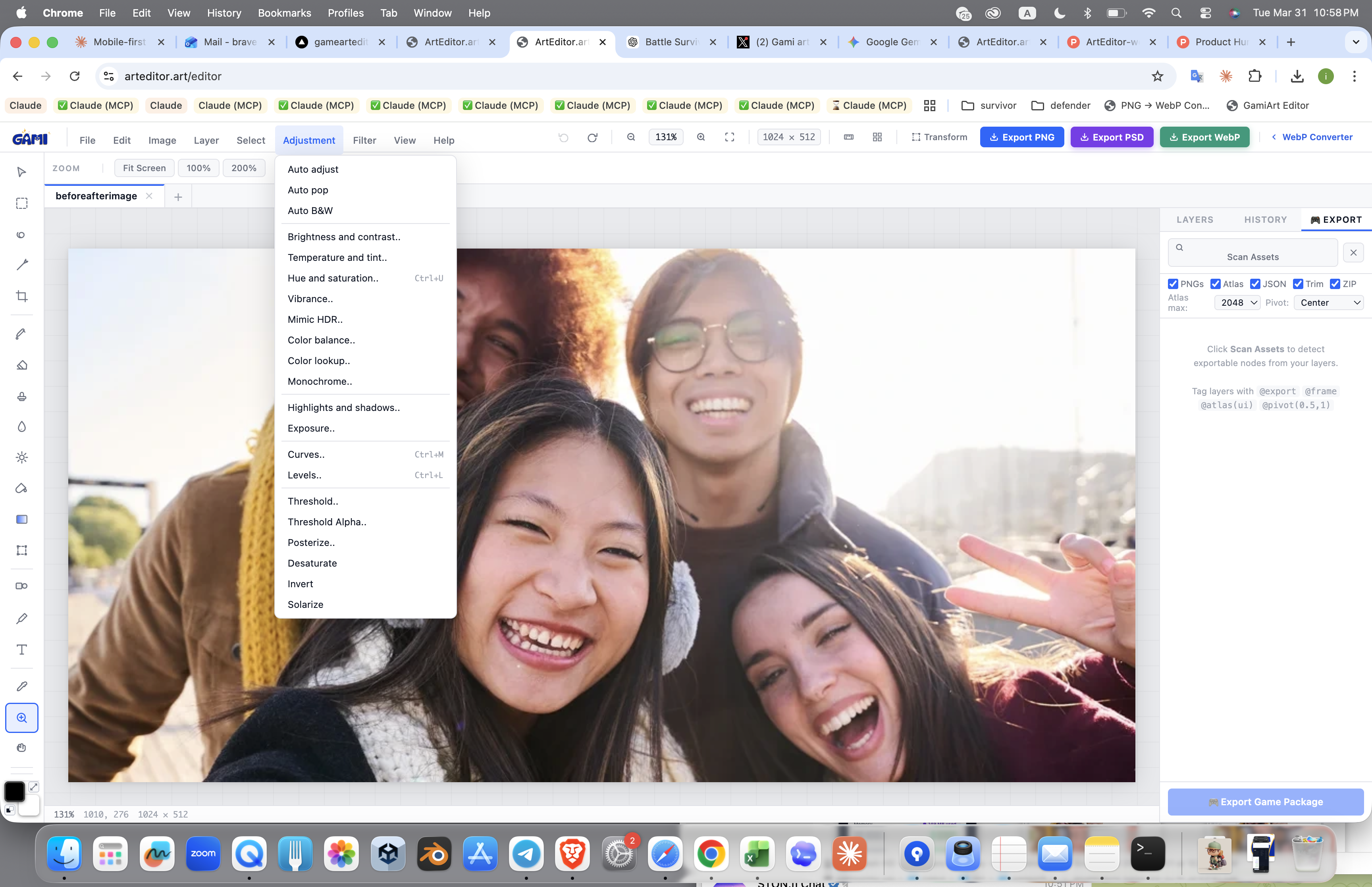Click the Export PNG button
This screenshot has width=1372, height=887.
[x=1023, y=137]
